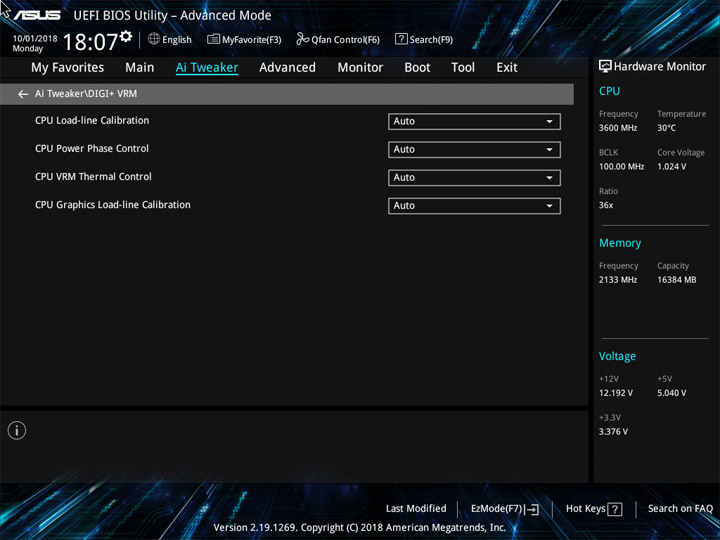Open CPU Power Phase Control dropdown
The image size is (720, 540).
point(474,150)
